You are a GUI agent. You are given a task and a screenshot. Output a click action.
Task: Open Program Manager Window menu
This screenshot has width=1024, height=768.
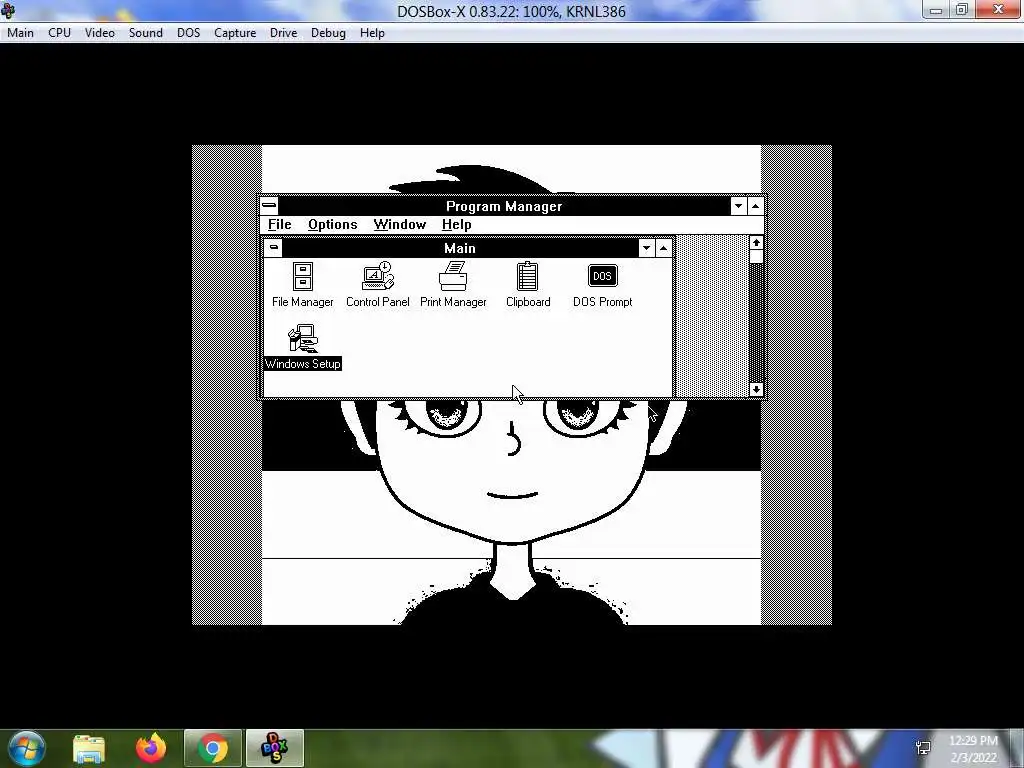pos(400,225)
